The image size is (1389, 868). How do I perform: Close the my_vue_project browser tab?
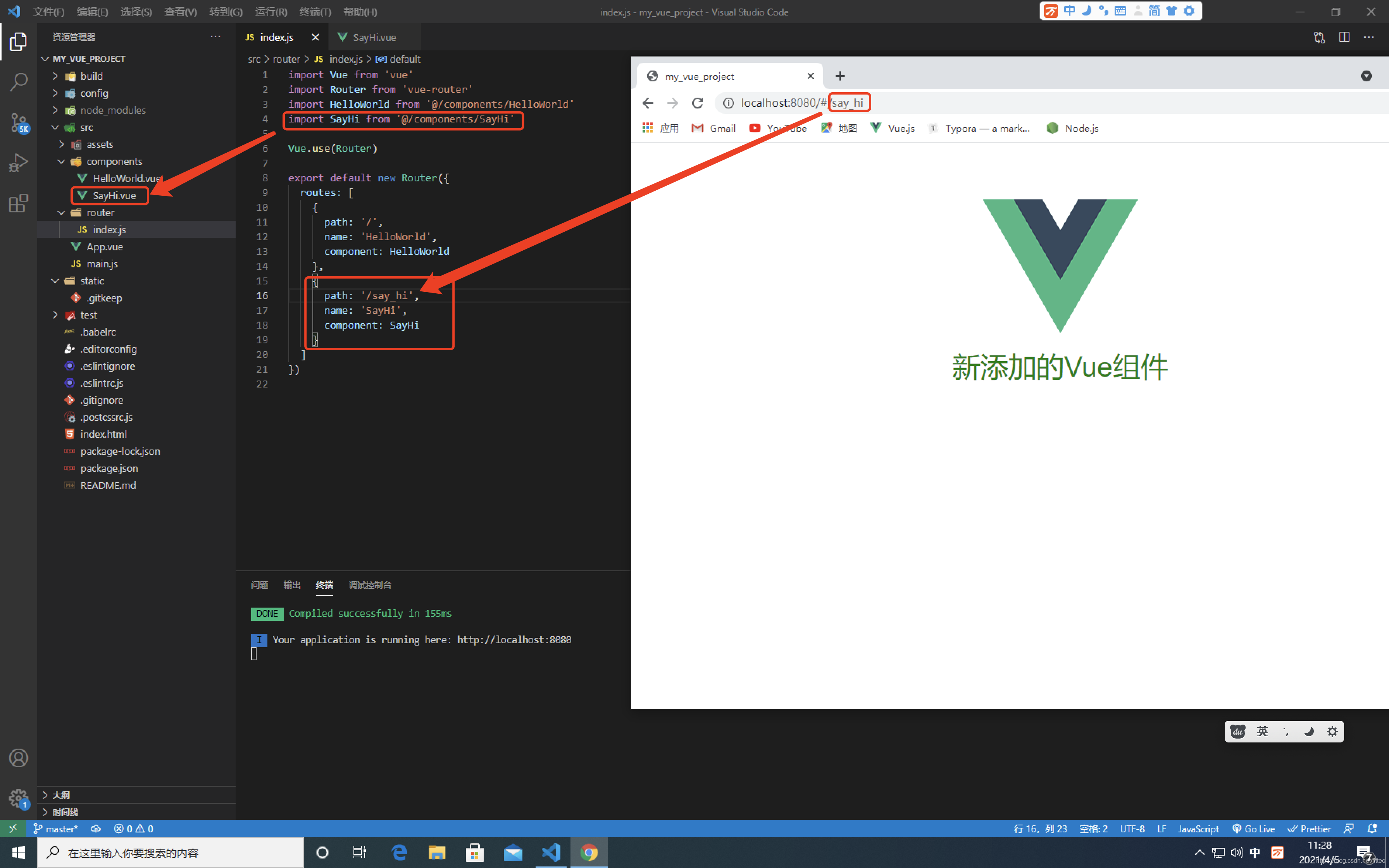point(810,76)
